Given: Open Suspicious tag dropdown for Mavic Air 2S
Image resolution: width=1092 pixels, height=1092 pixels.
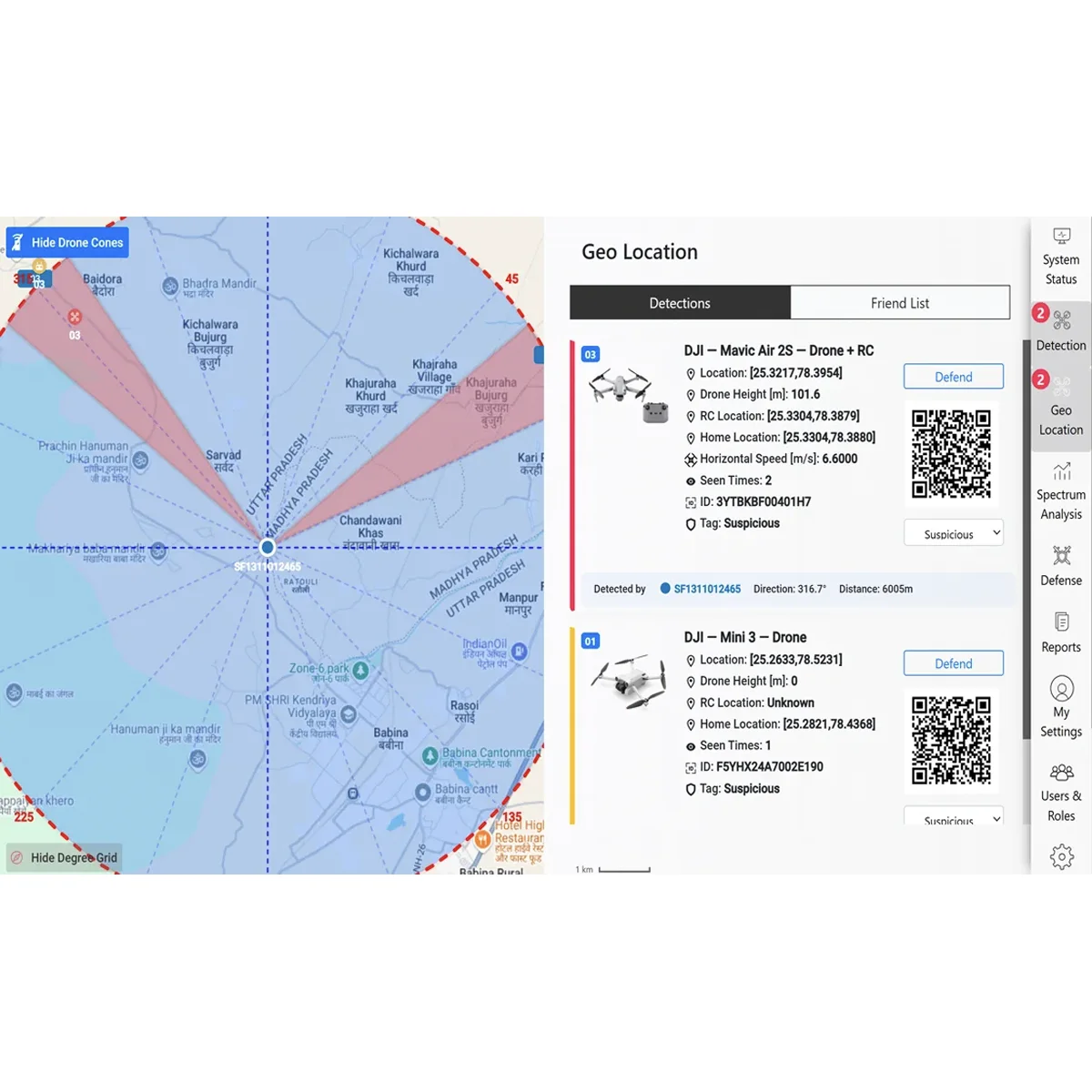Looking at the screenshot, I should 953,533.
